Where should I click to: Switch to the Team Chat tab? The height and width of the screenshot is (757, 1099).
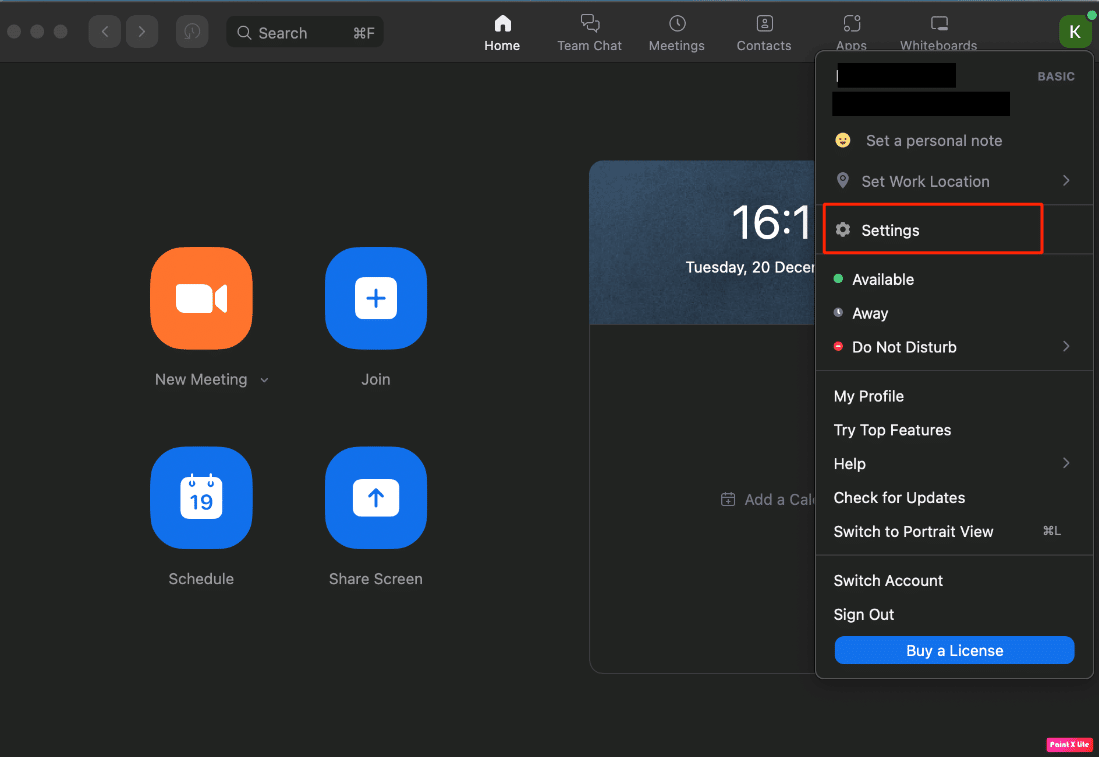[x=589, y=33]
